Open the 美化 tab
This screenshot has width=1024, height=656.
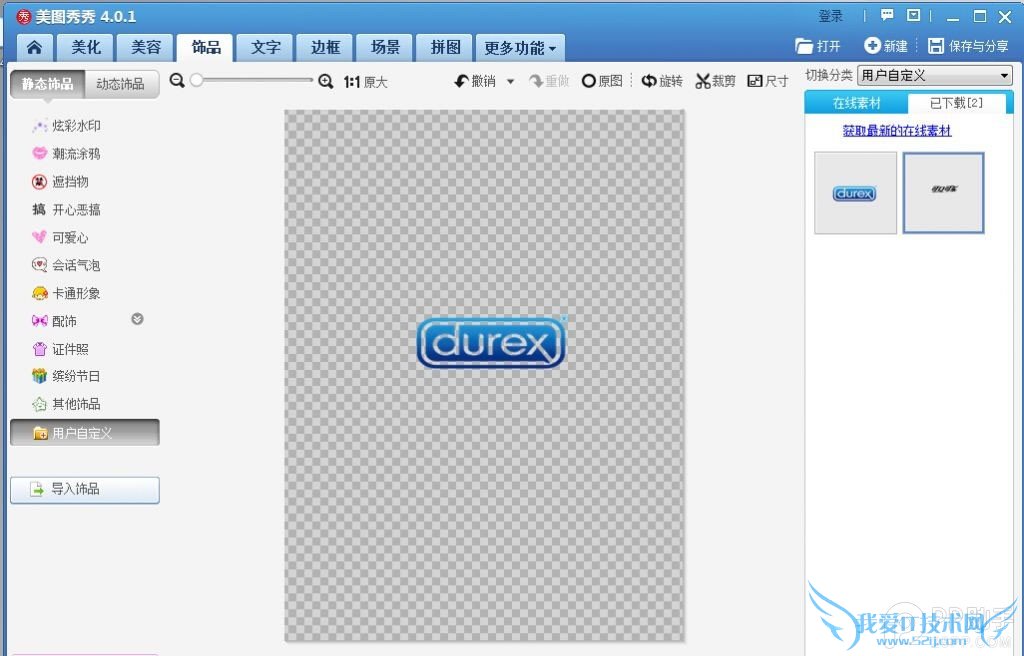coord(86,47)
